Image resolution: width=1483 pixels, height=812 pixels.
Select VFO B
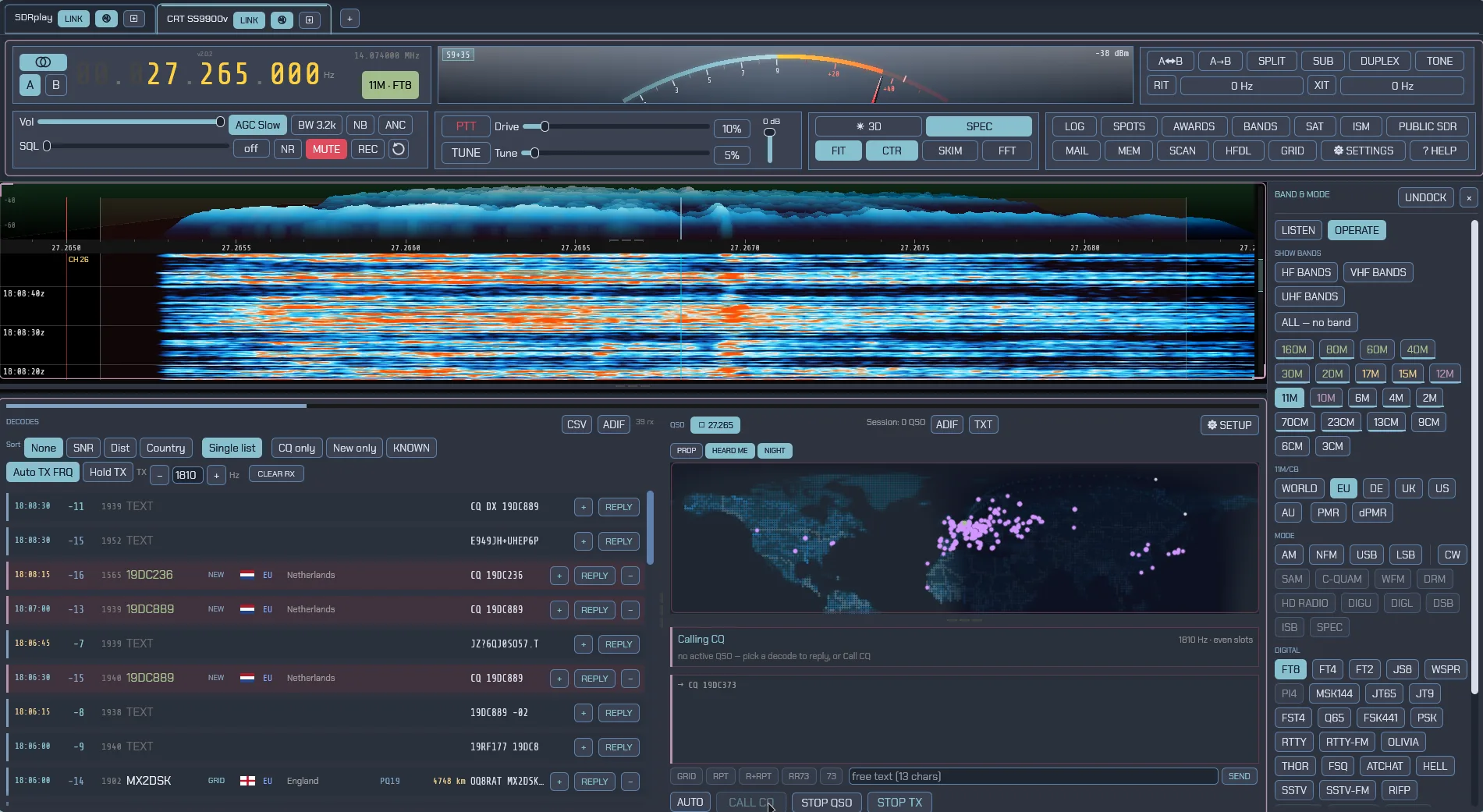click(x=55, y=85)
